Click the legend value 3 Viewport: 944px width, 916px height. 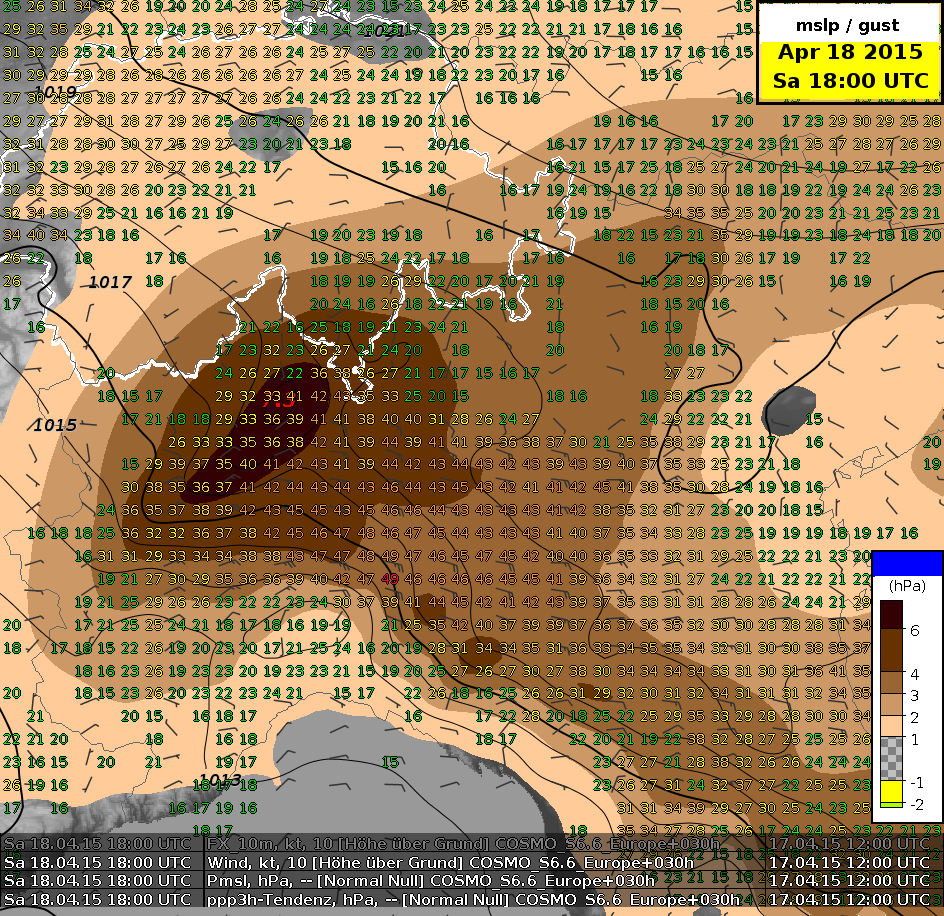pos(915,696)
